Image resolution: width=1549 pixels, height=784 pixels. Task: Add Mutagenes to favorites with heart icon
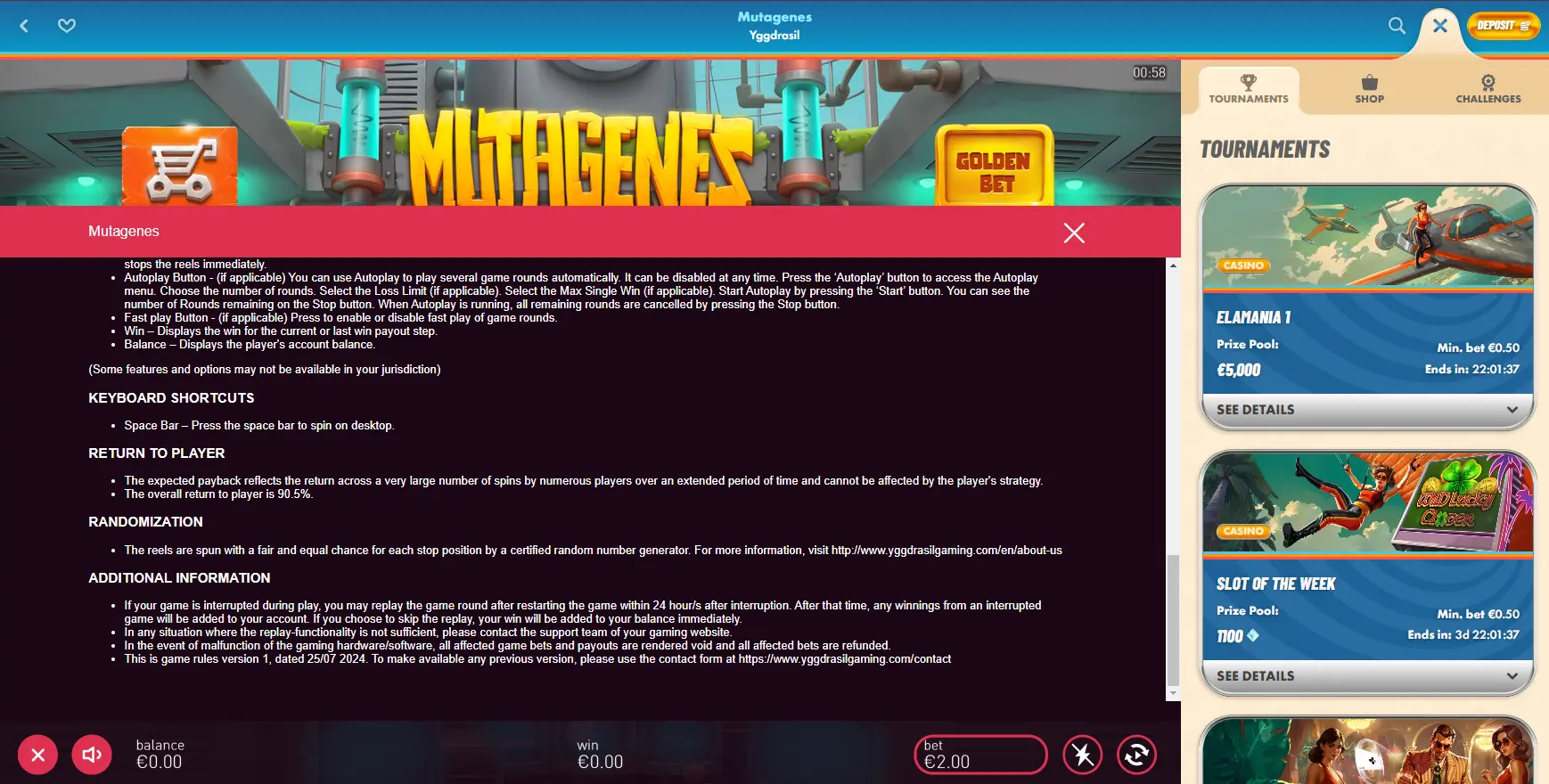click(67, 26)
